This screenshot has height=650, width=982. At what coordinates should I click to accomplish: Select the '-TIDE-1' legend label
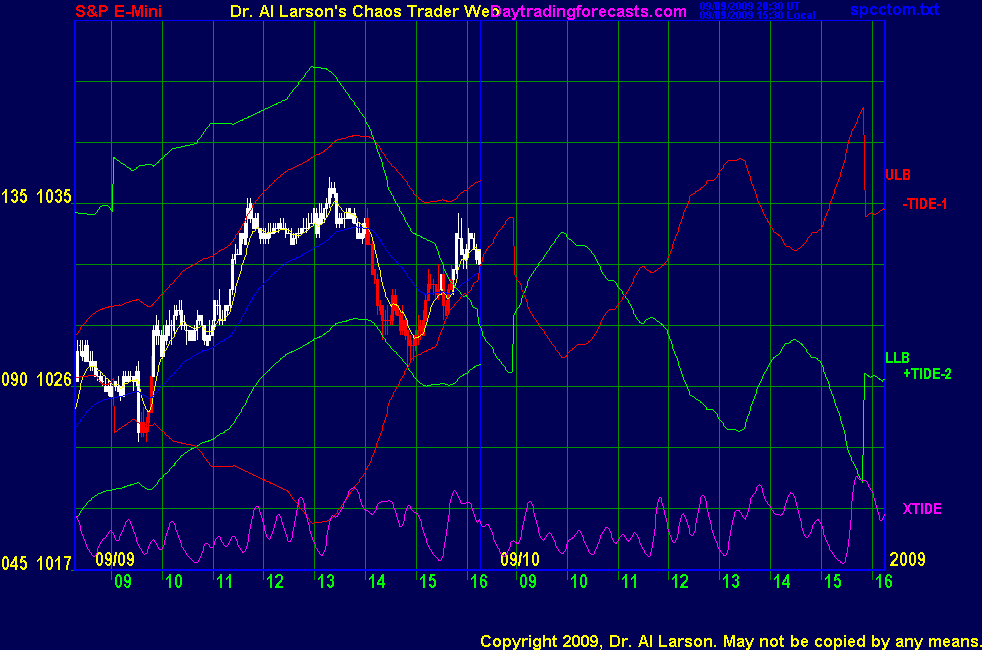pyautogui.click(x=924, y=204)
